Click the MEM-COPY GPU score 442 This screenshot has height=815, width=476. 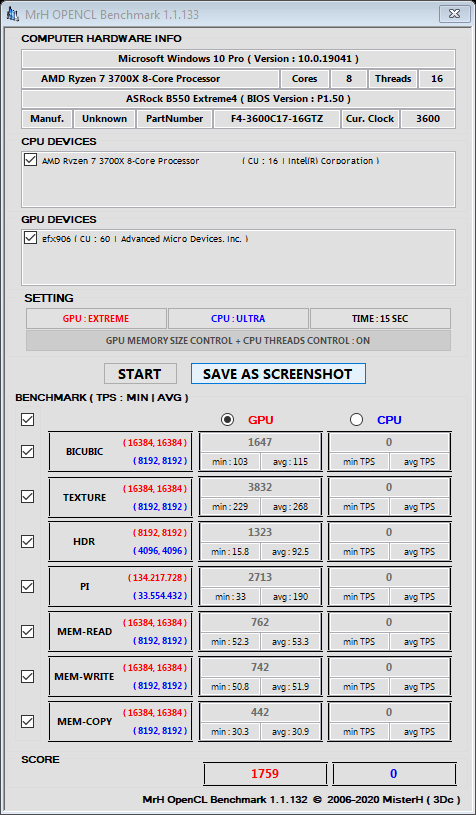pyautogui.click(x=260, y=712)
